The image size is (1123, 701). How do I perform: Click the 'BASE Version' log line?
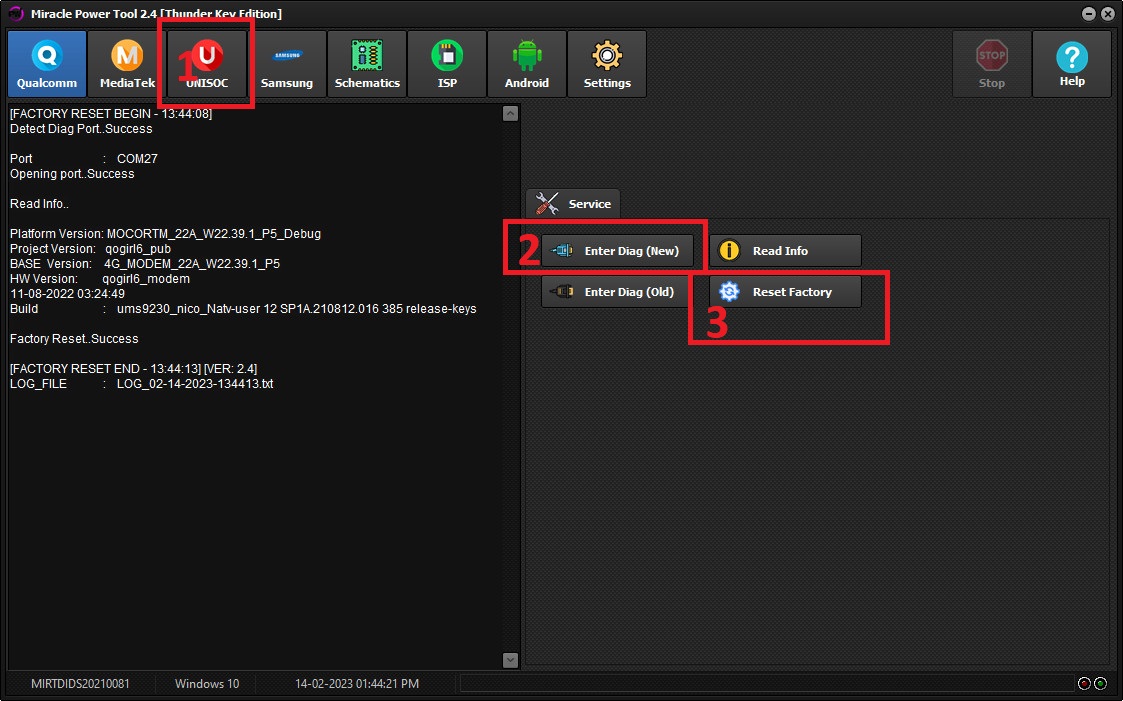click(145, 264)
